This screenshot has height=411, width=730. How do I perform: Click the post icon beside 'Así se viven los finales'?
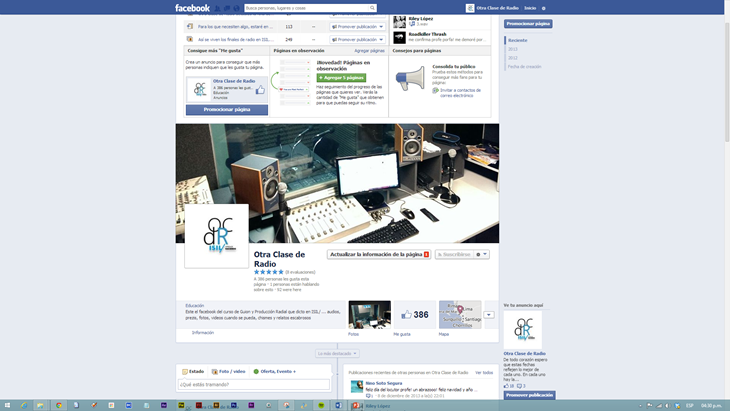click(189, 39)
